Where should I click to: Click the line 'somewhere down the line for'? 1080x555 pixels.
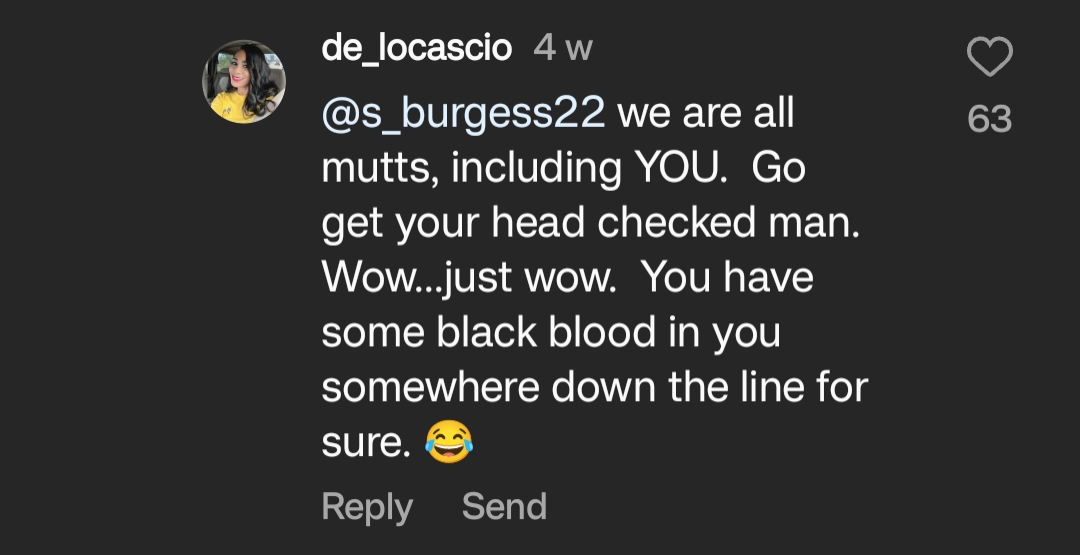594,388
